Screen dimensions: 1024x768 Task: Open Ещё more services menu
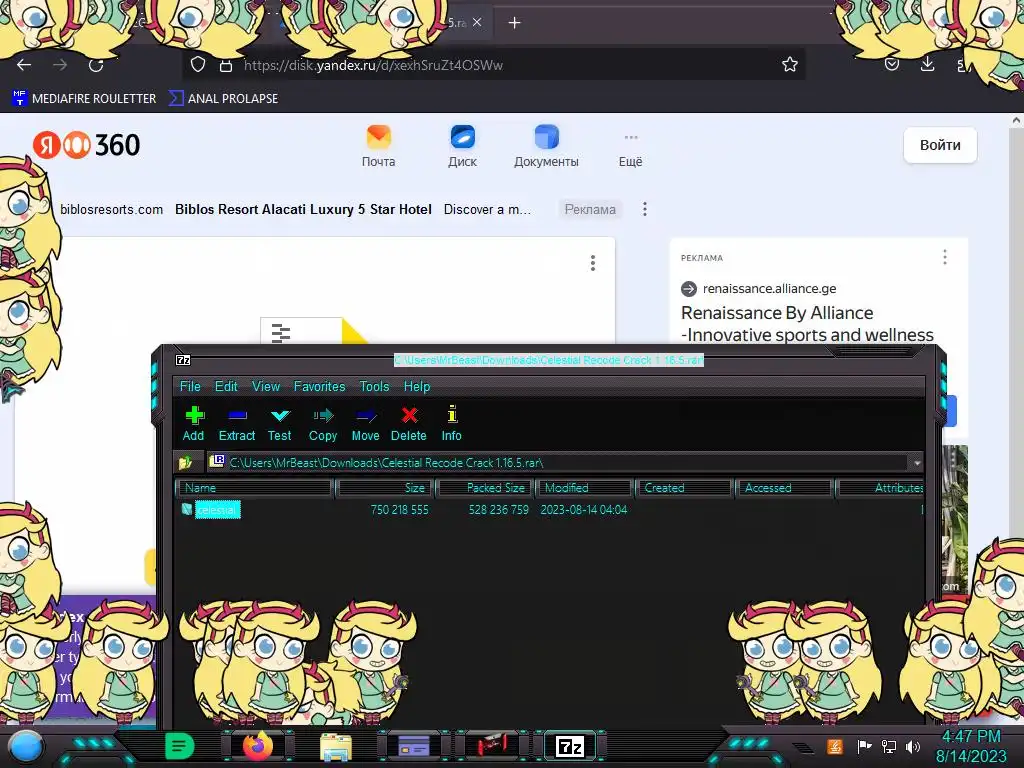(630, 150)
